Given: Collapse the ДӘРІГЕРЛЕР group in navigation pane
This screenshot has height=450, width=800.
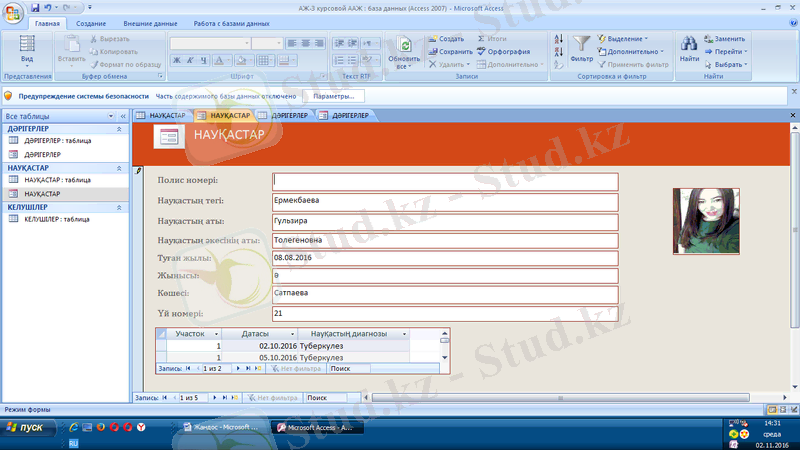Looking at the screenshot, I should 120,130.
